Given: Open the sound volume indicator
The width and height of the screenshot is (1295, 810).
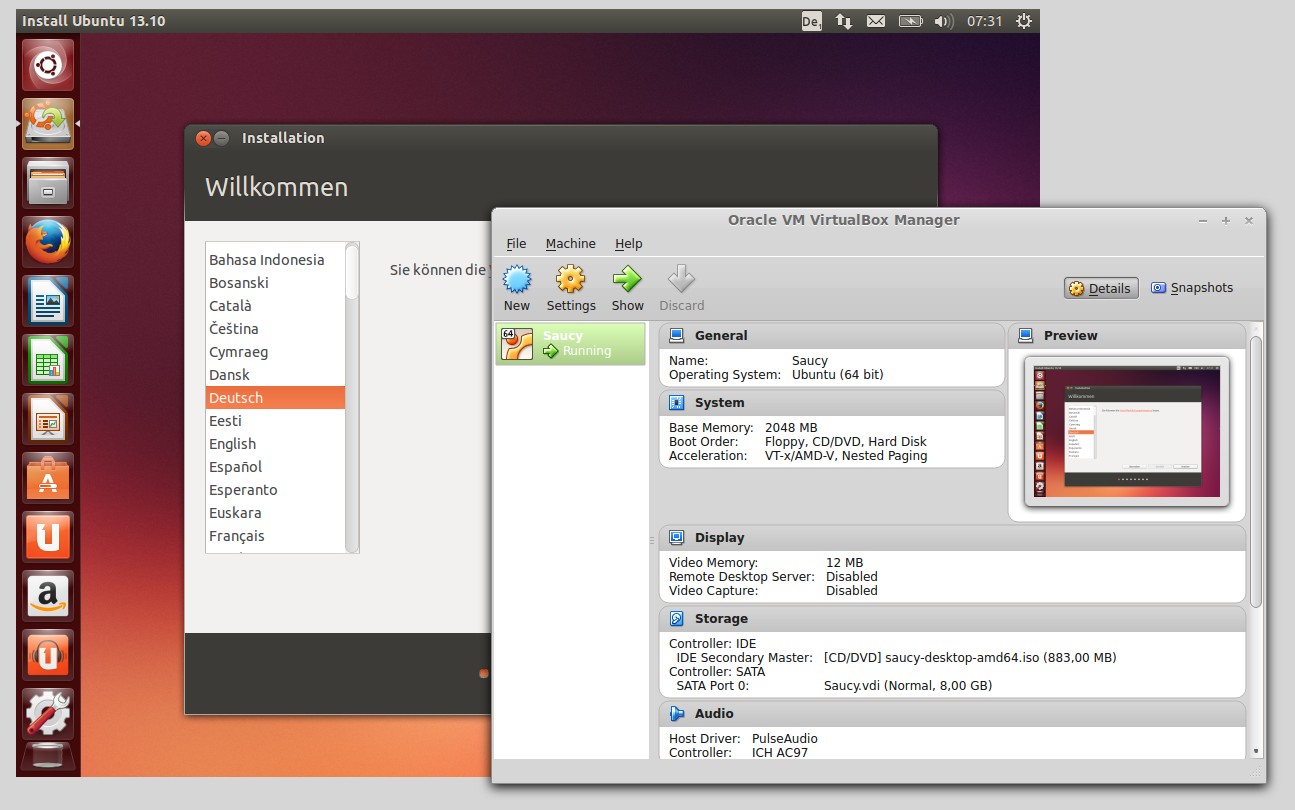Looking at the screenshot, I should click(944, 21).
